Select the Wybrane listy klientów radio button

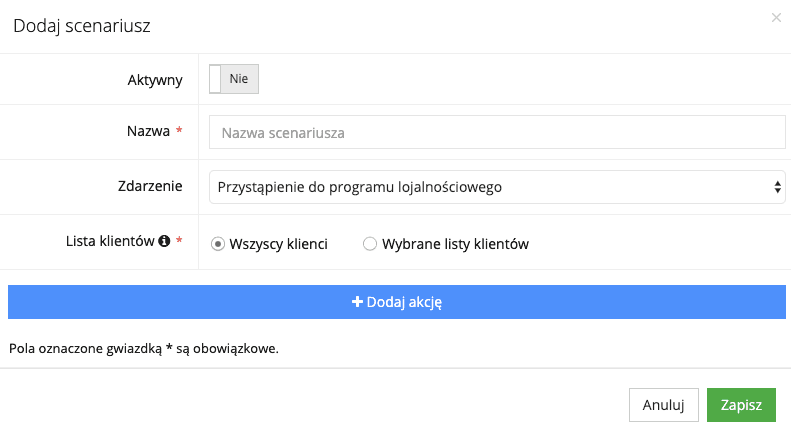click(370, 244)
